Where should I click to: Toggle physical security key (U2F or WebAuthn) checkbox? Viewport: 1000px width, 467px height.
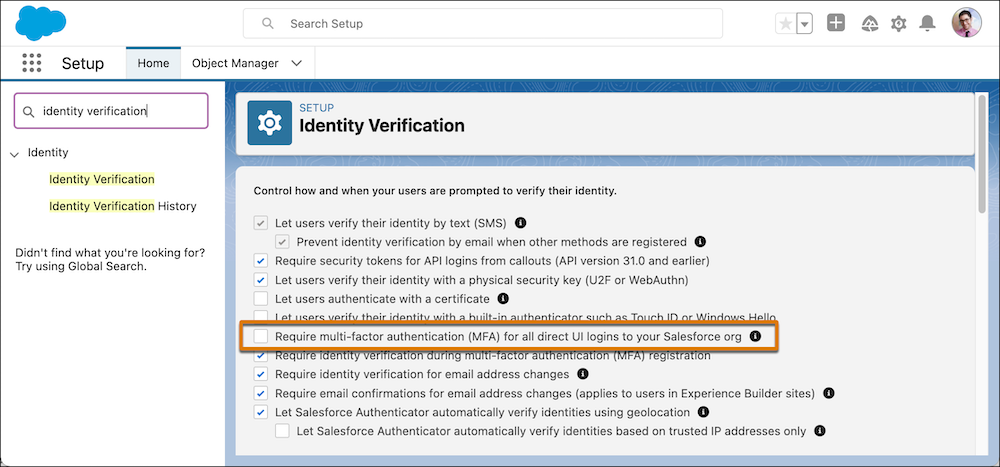coord(261,279)
